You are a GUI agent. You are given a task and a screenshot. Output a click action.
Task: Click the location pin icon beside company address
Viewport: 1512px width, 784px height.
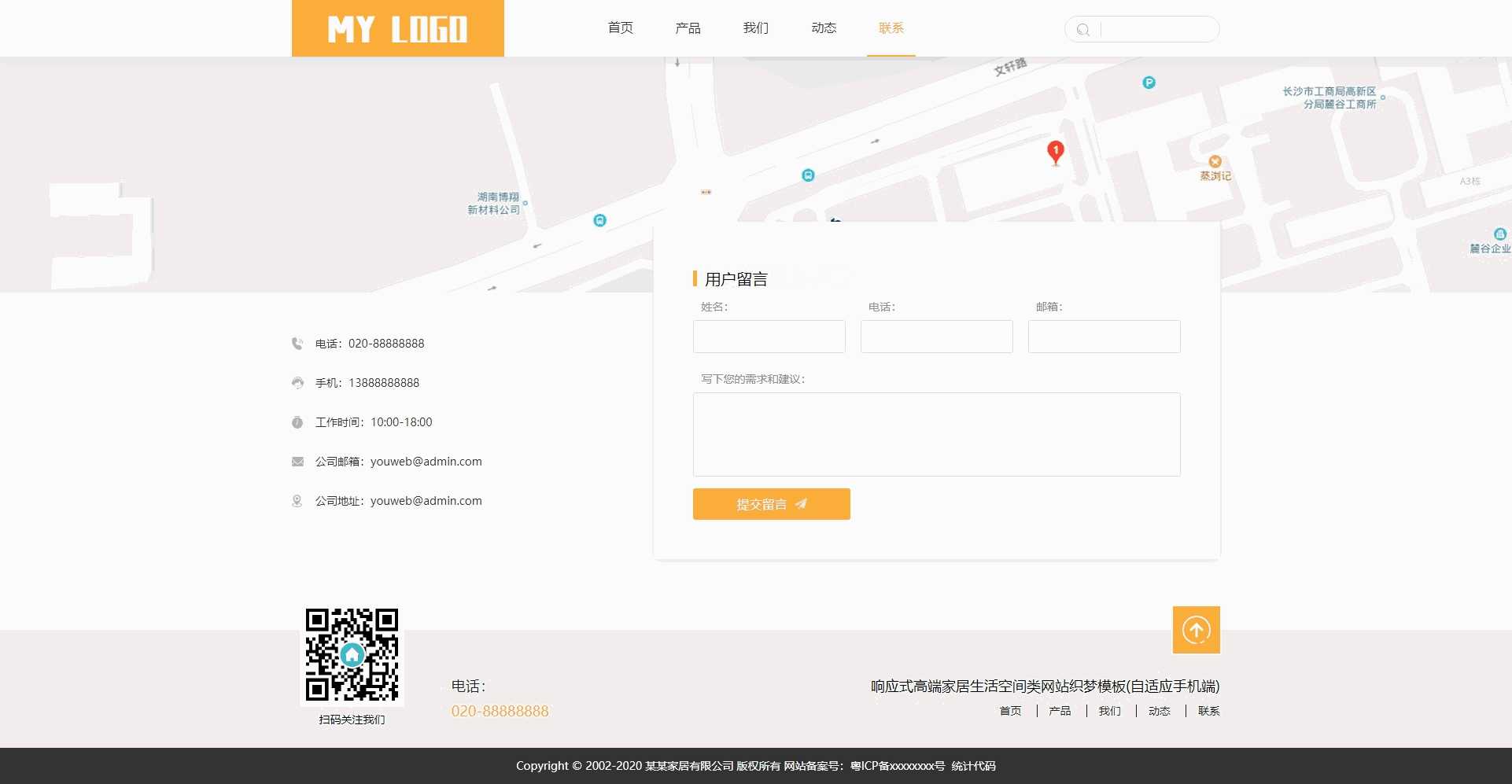point(297,500)
